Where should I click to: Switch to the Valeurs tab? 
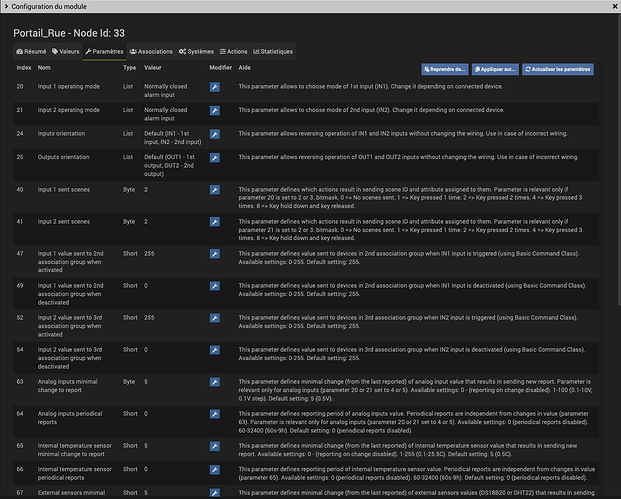[x=65, y=50]
